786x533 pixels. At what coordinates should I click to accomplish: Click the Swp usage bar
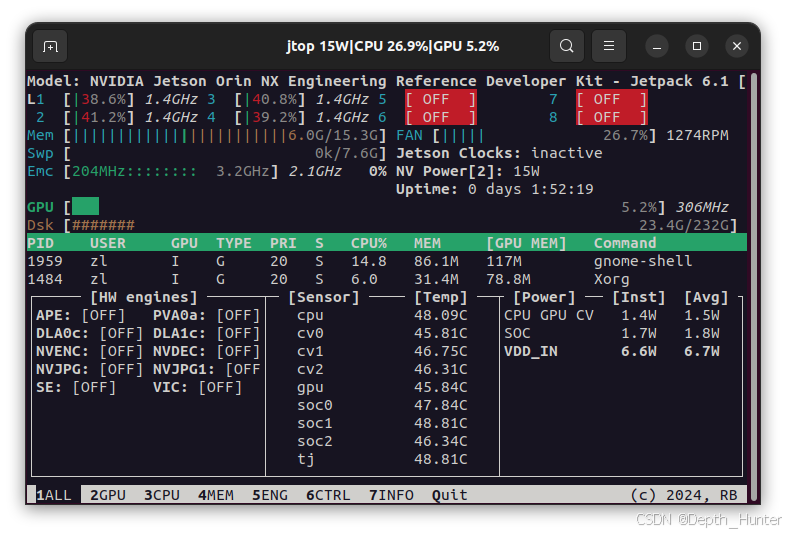click(x=225, y=153)
